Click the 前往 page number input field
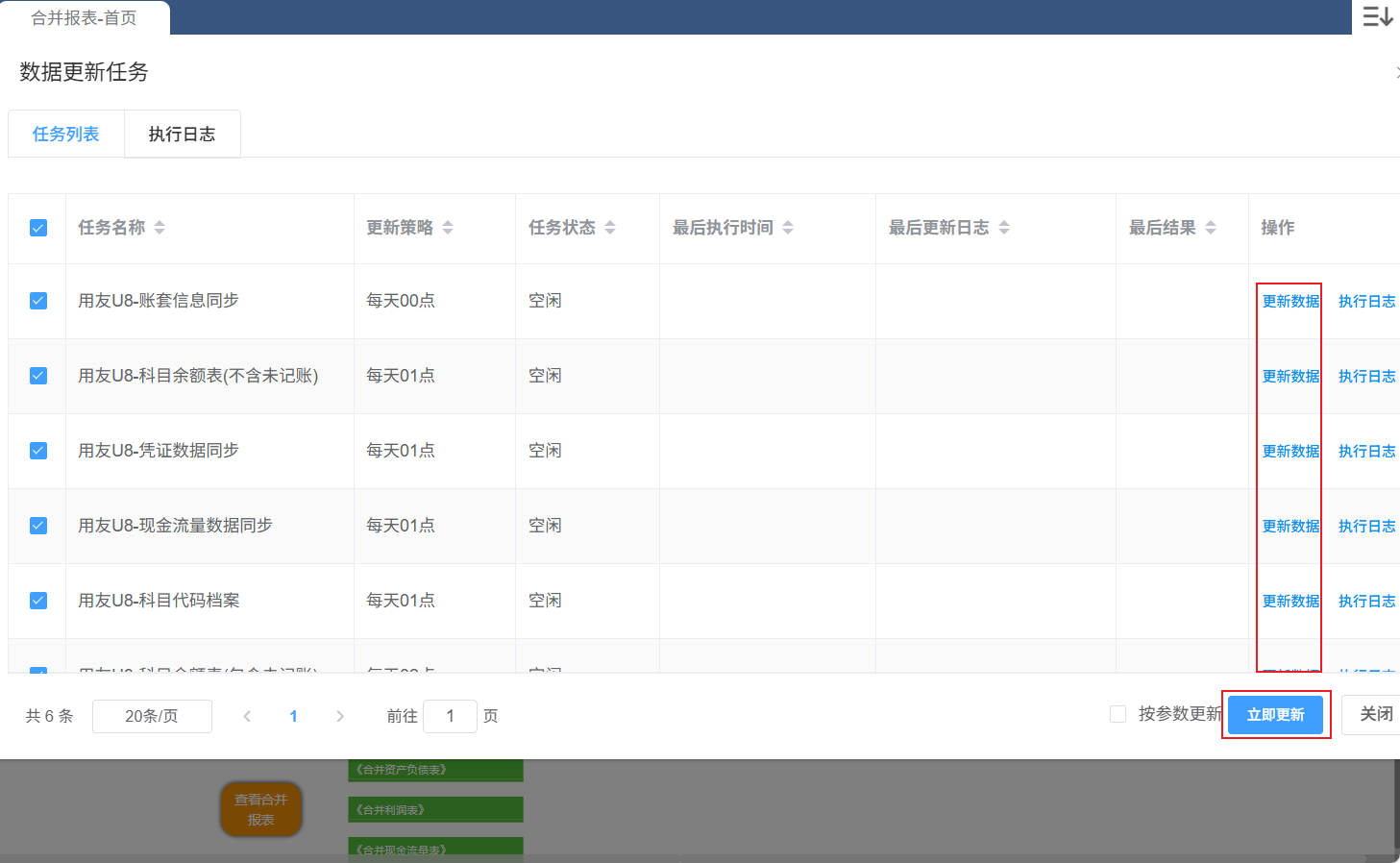The width and height of the screenshot is (1400, 863). [450, 716]
